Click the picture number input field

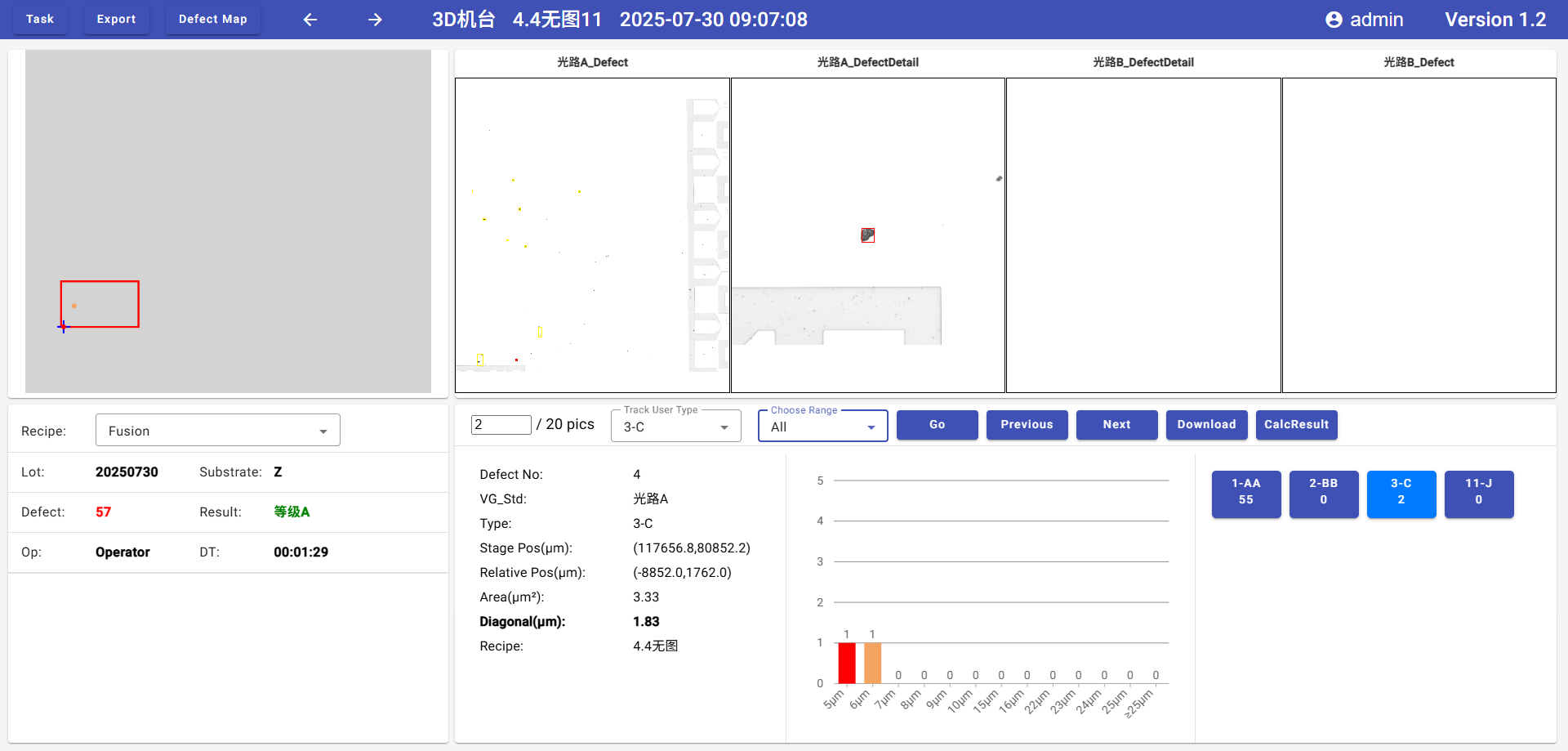[x=501, y=424]
